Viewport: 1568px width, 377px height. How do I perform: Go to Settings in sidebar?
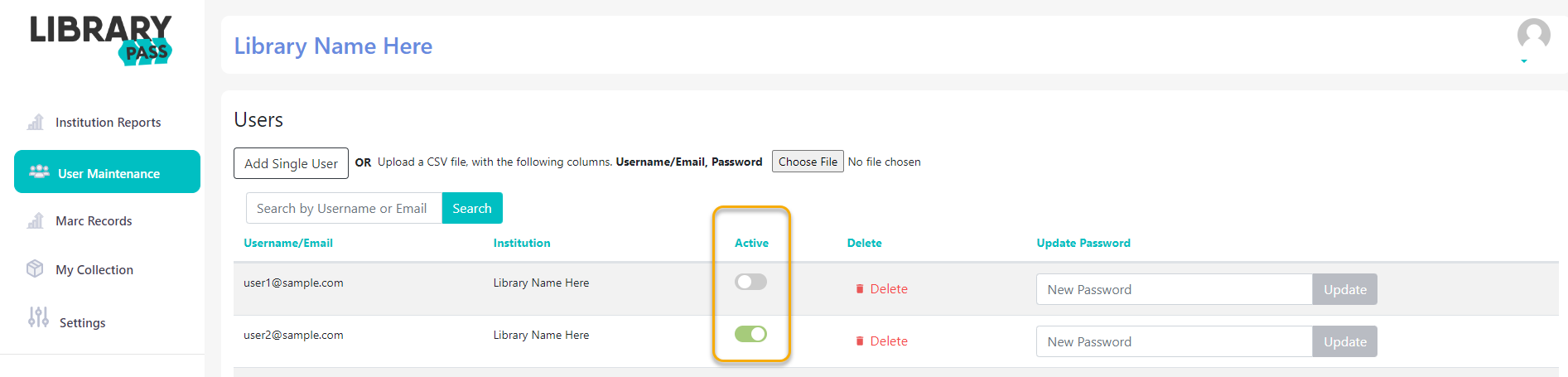[82, 322]
